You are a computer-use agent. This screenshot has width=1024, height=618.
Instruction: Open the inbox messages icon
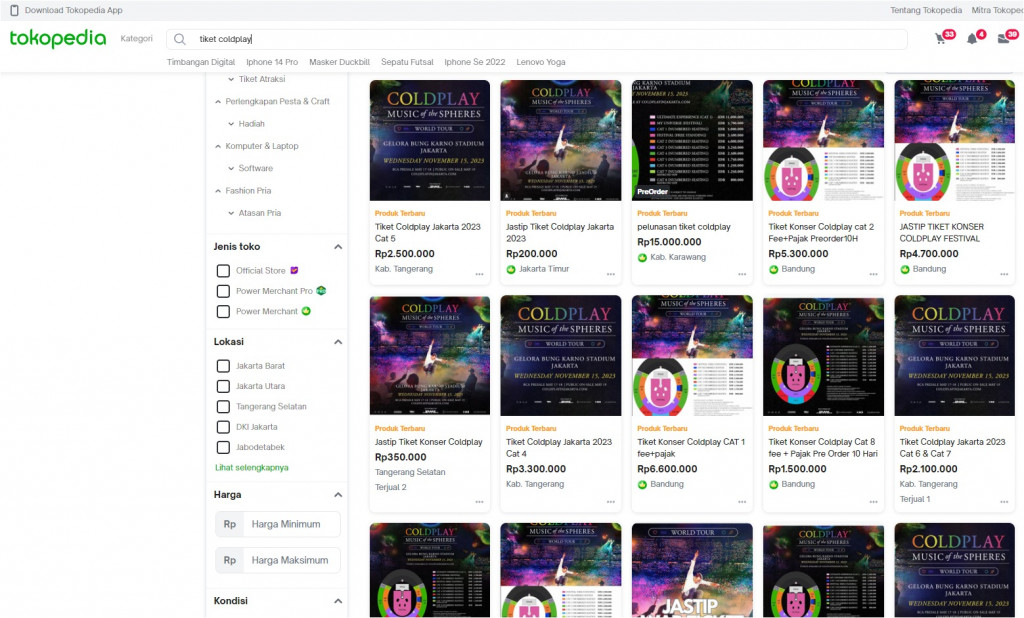(1004, 39)
